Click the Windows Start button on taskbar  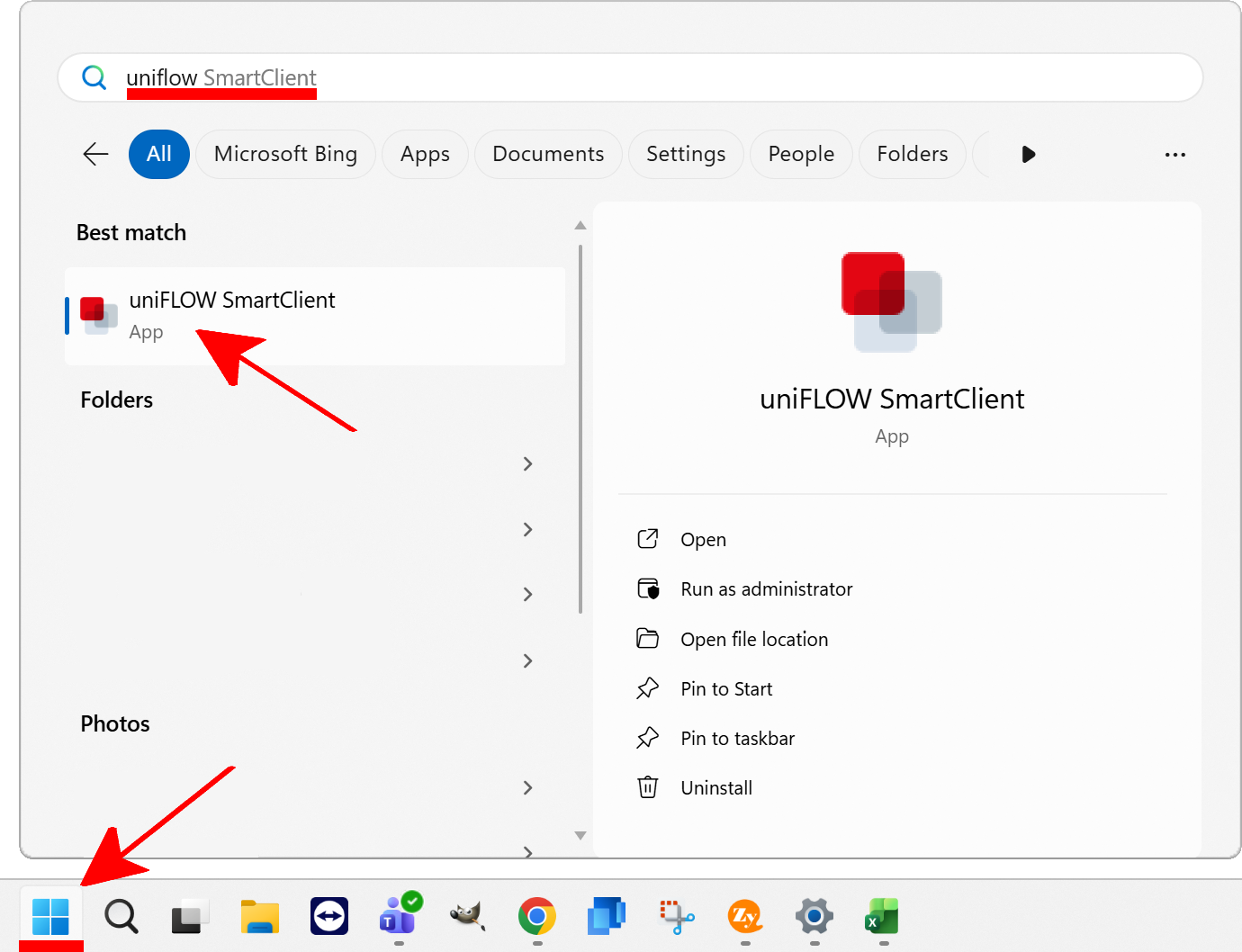click(50, 917)
